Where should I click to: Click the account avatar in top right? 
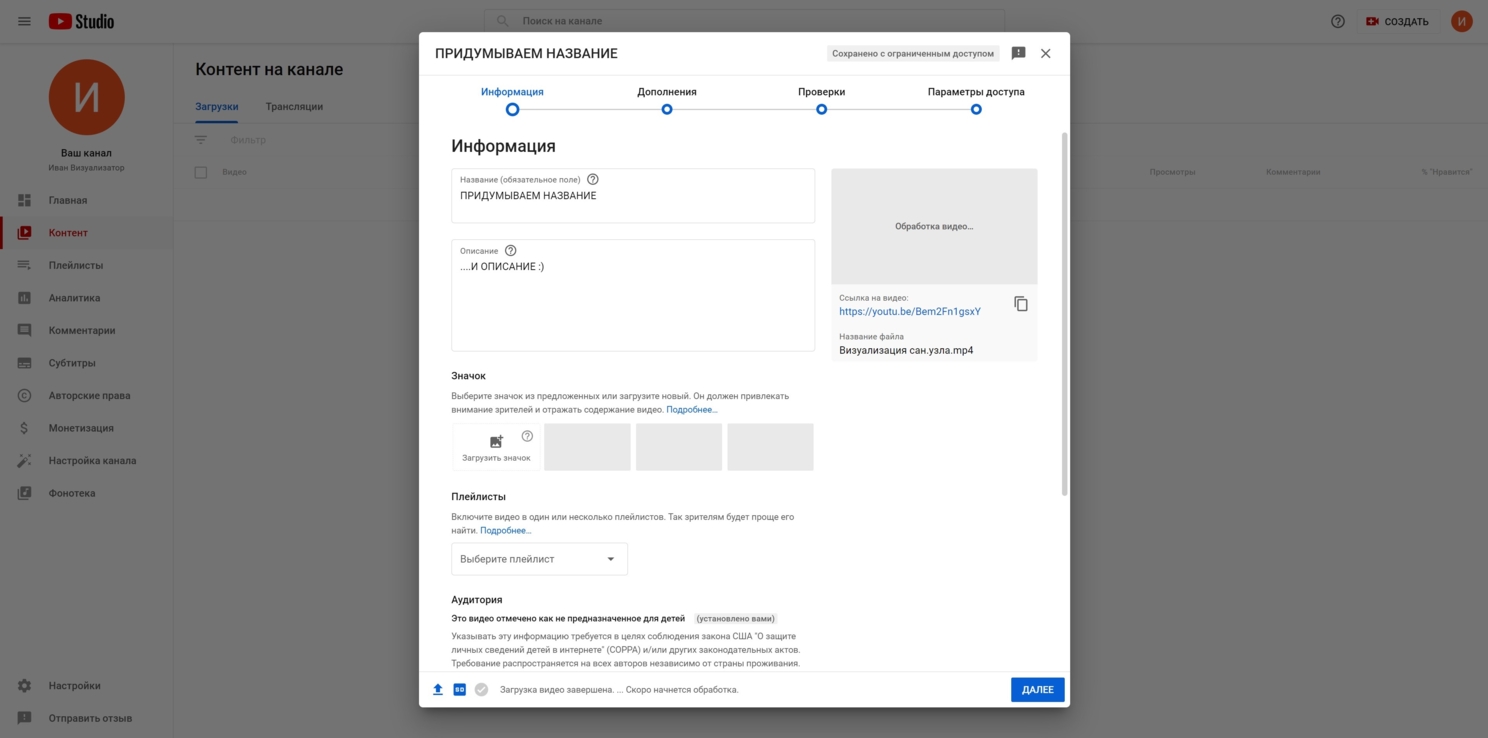(1462, 21)
